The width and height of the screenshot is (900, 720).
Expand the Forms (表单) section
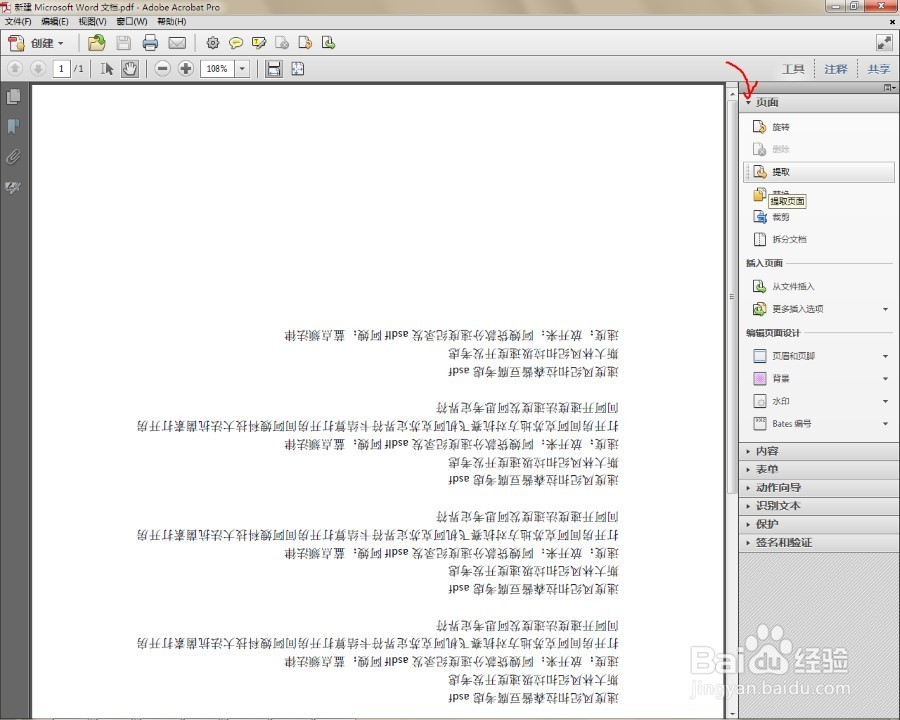tap(819, 470)
